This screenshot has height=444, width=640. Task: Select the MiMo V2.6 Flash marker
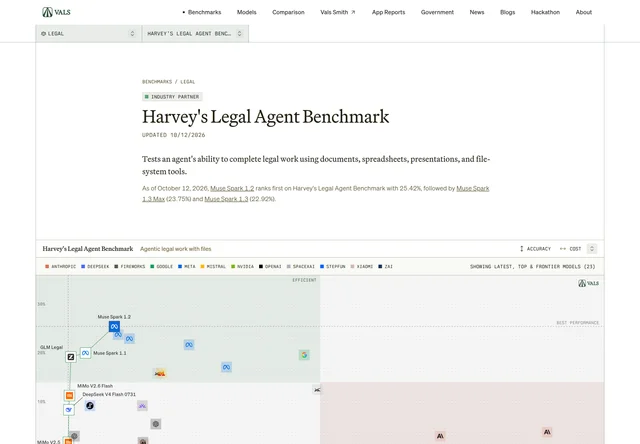click(x=69, y=395)
